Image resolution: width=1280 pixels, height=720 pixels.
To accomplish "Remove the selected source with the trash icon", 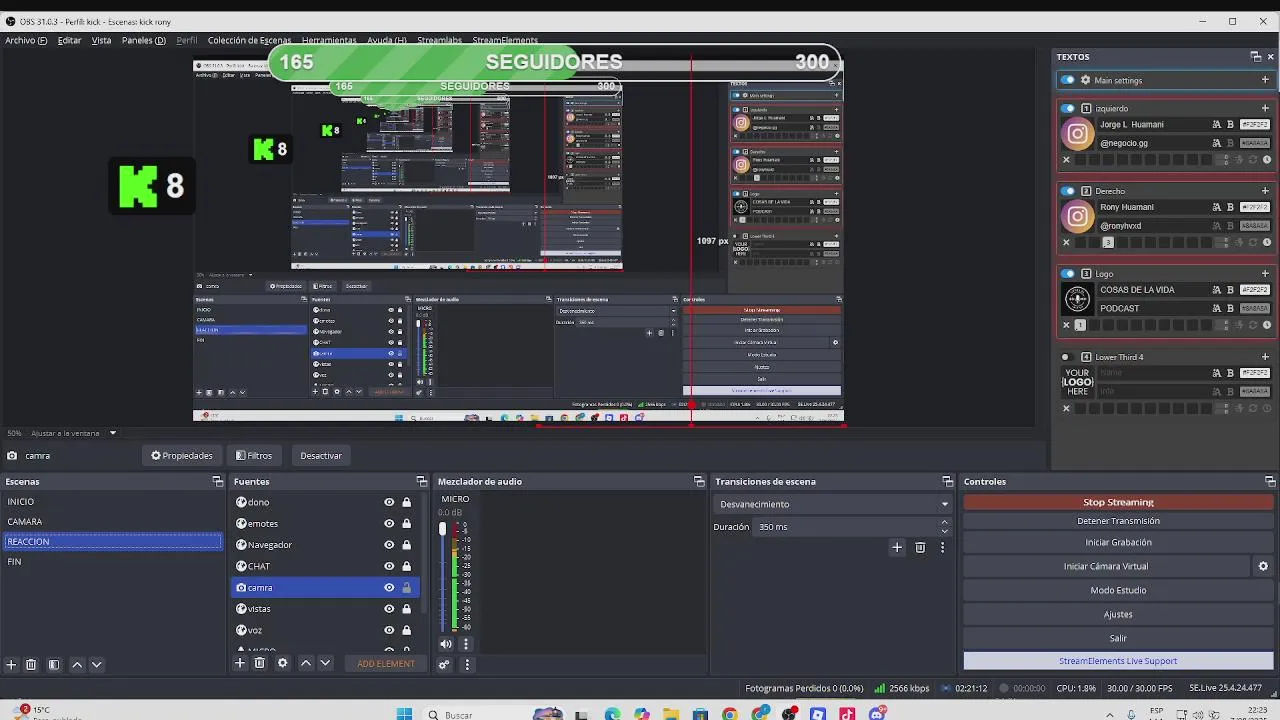I will click(260, 663).
